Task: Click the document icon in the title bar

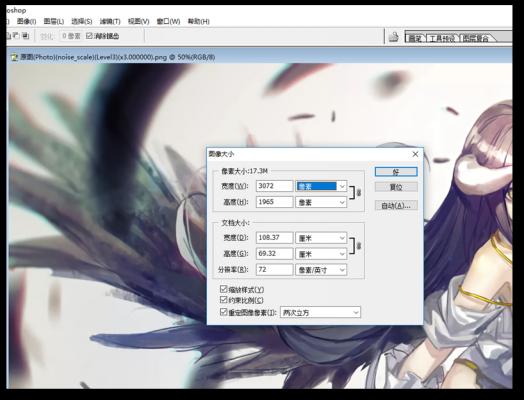Action: coord(14,57)
